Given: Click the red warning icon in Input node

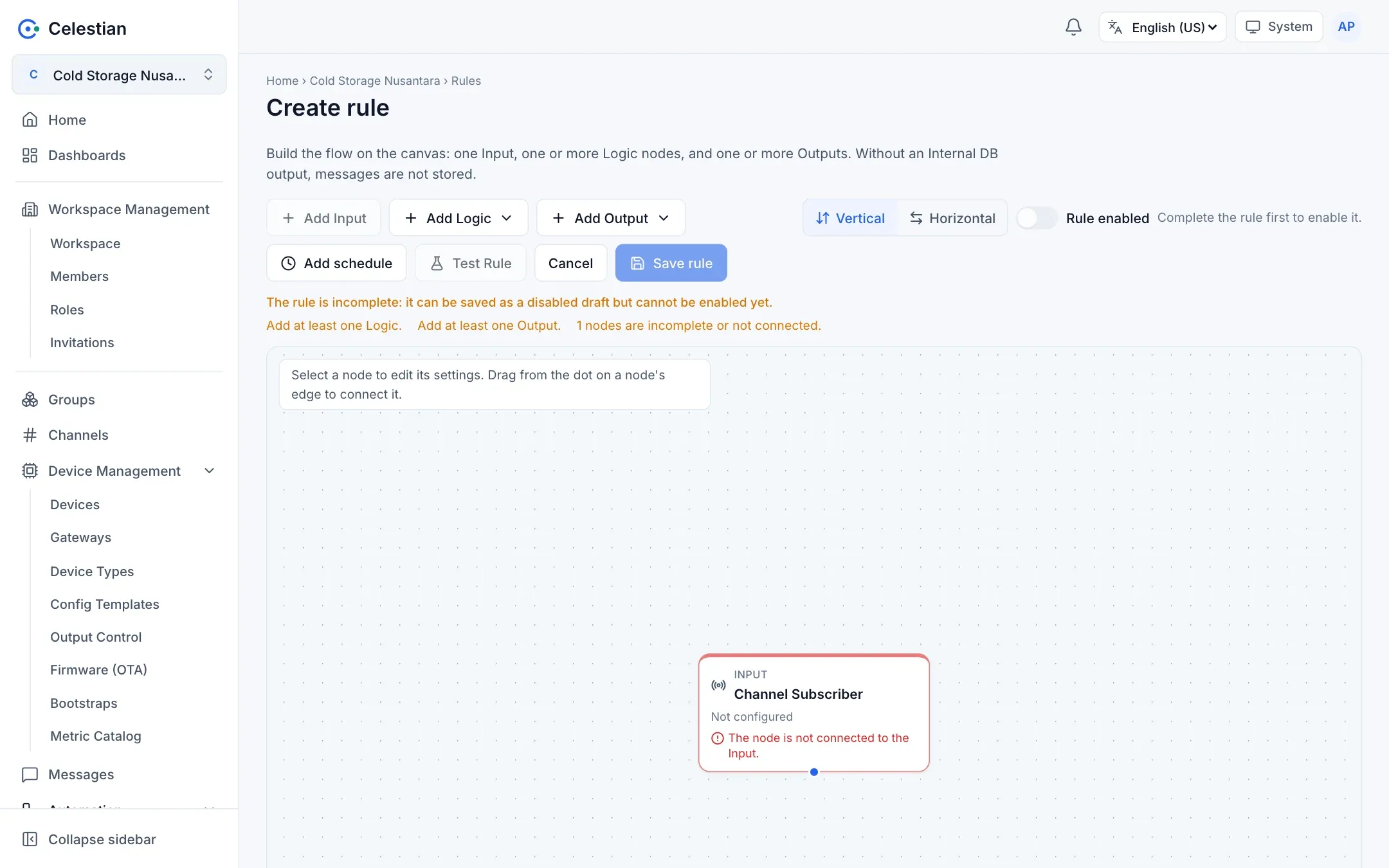Looking at the screenshot, I should (x=718, y=738).
